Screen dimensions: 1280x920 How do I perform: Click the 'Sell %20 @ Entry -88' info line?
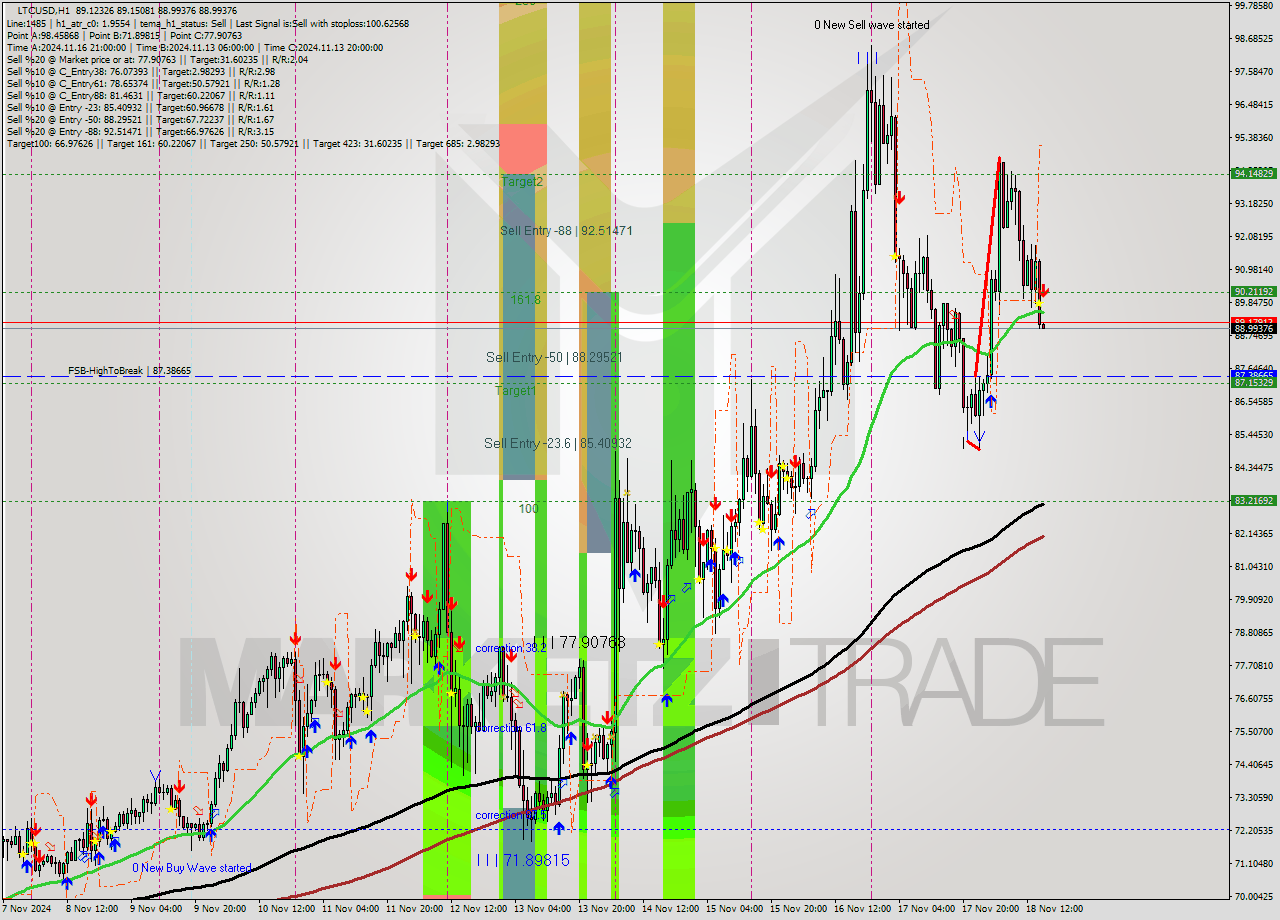coord(140,132)
